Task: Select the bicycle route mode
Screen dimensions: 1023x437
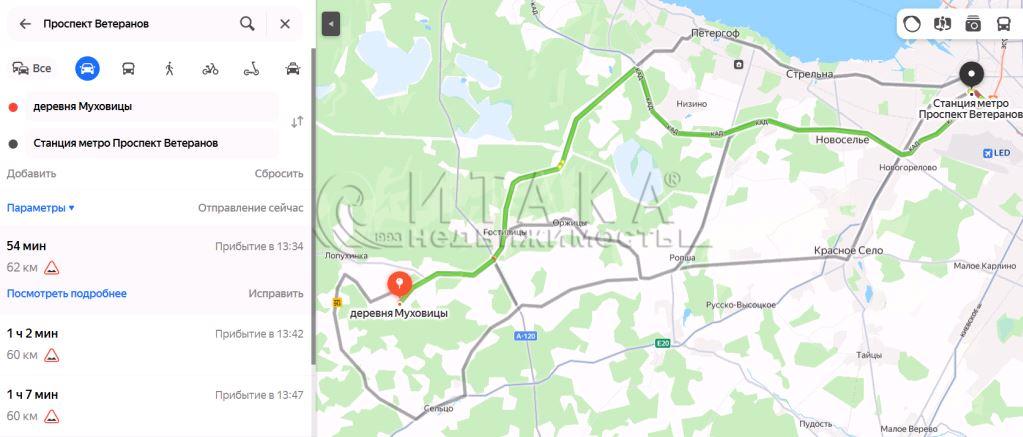Action: click(x=210, y=68)
